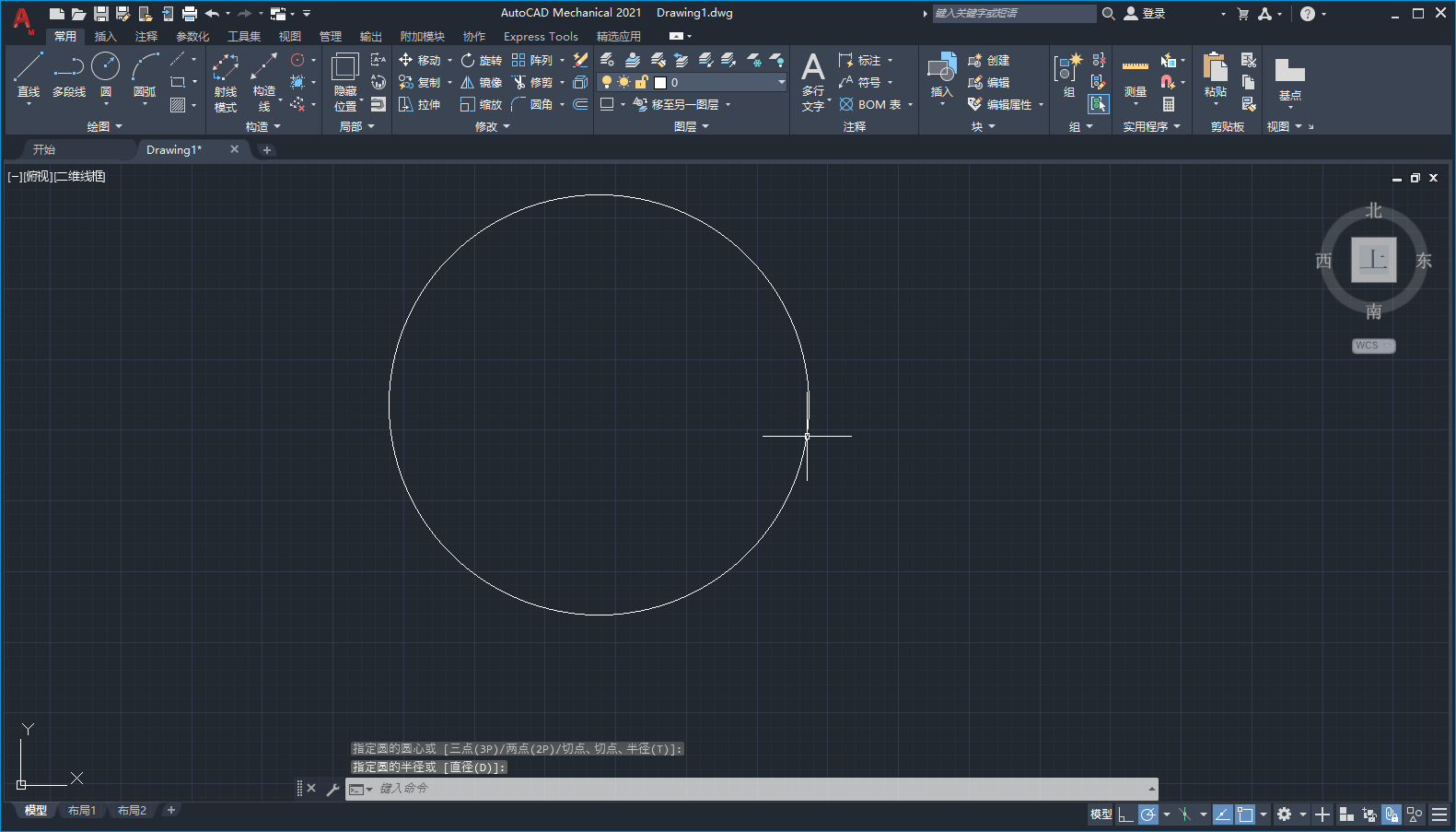The image size is (1456, 832).
Task: Toggle object snap in status bar
Action: [1245, 814]
